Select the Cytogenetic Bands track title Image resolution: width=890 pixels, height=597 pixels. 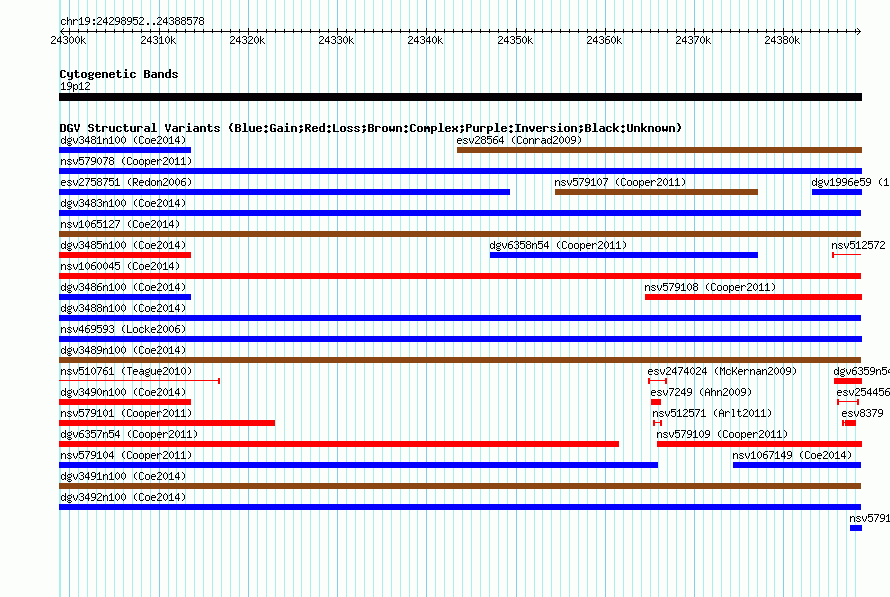[119, 74]
